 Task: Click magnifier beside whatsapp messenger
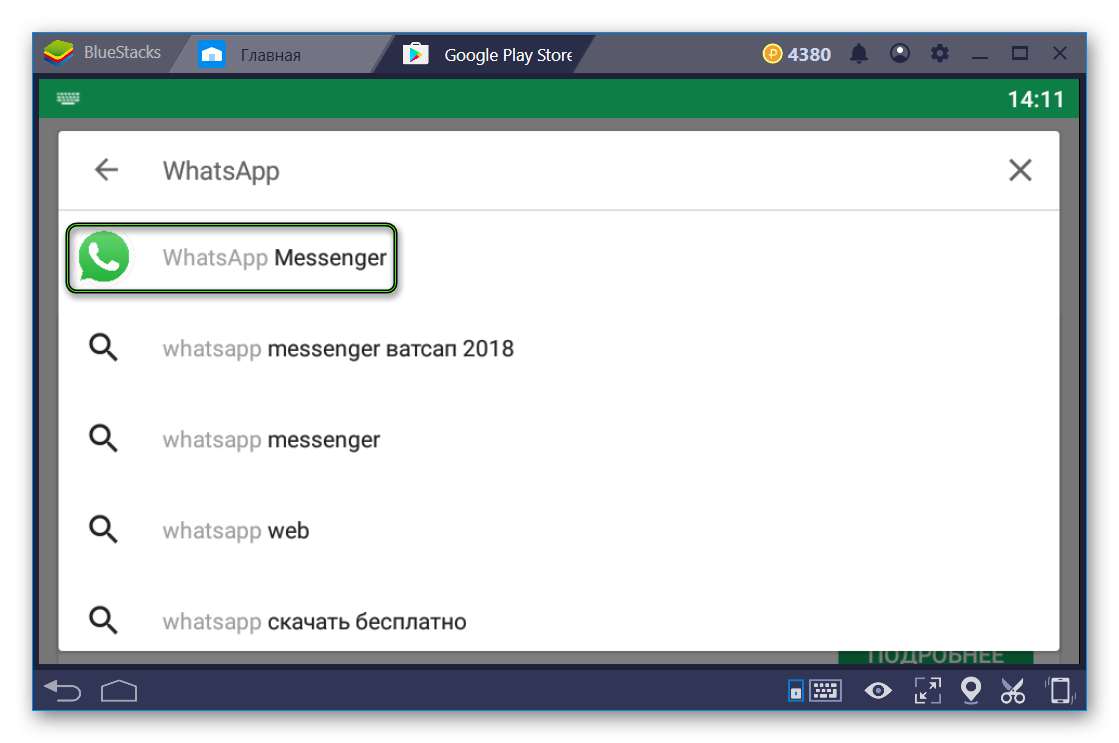coord(103,438)
